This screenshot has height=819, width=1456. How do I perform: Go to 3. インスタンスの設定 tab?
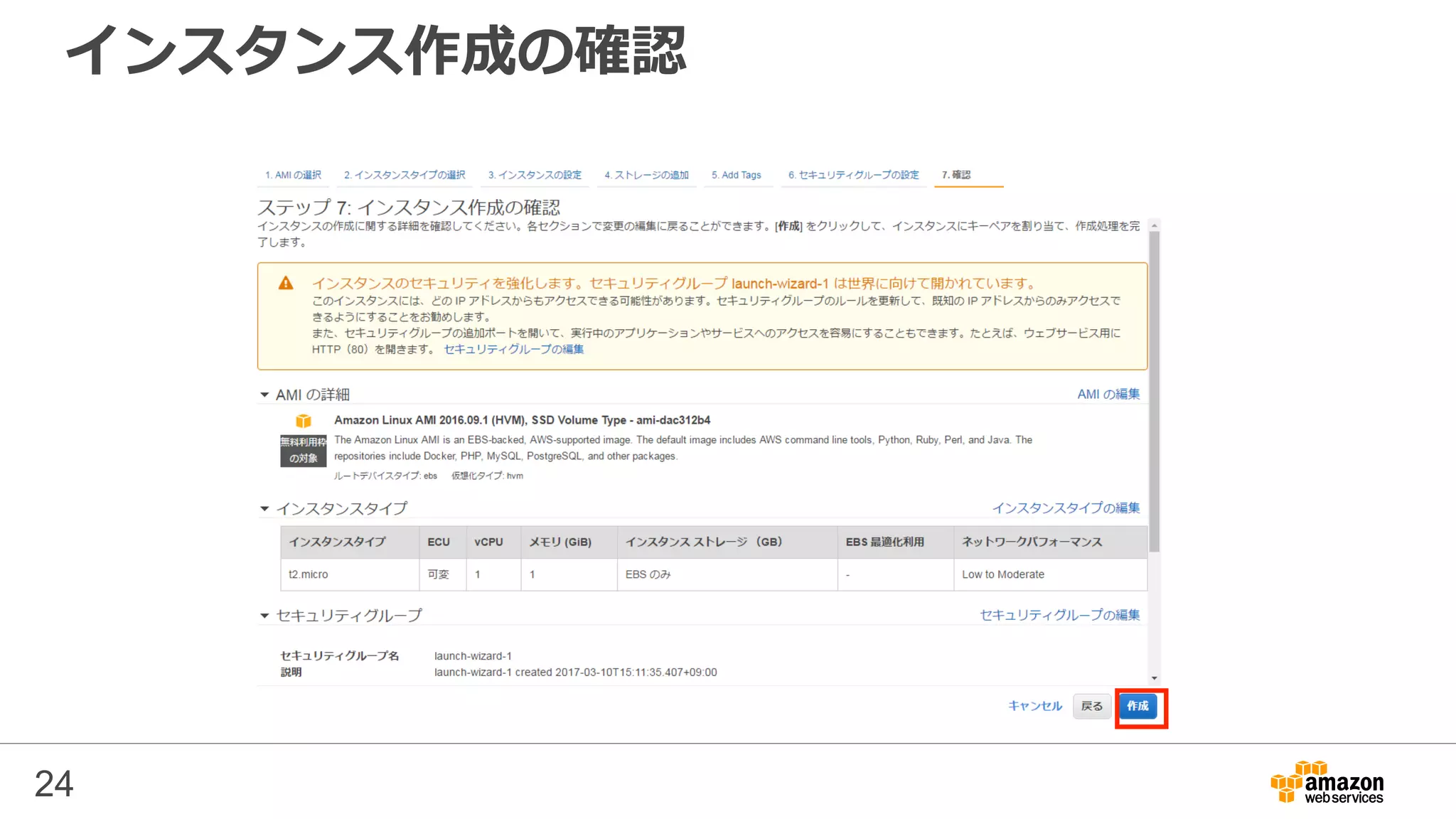pyautogui.click(x=535, y=175)
